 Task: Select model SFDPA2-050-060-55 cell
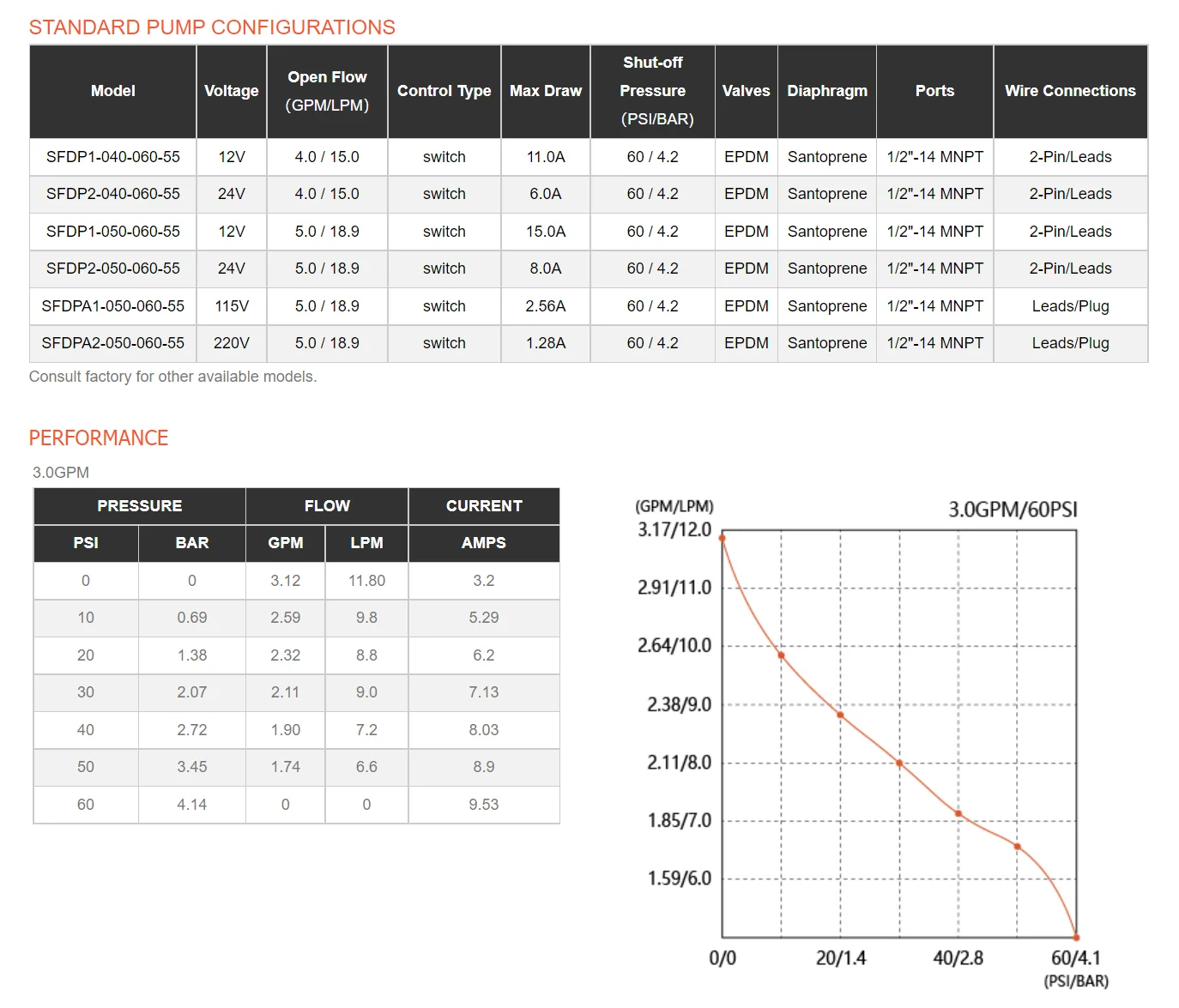point(113,343)
